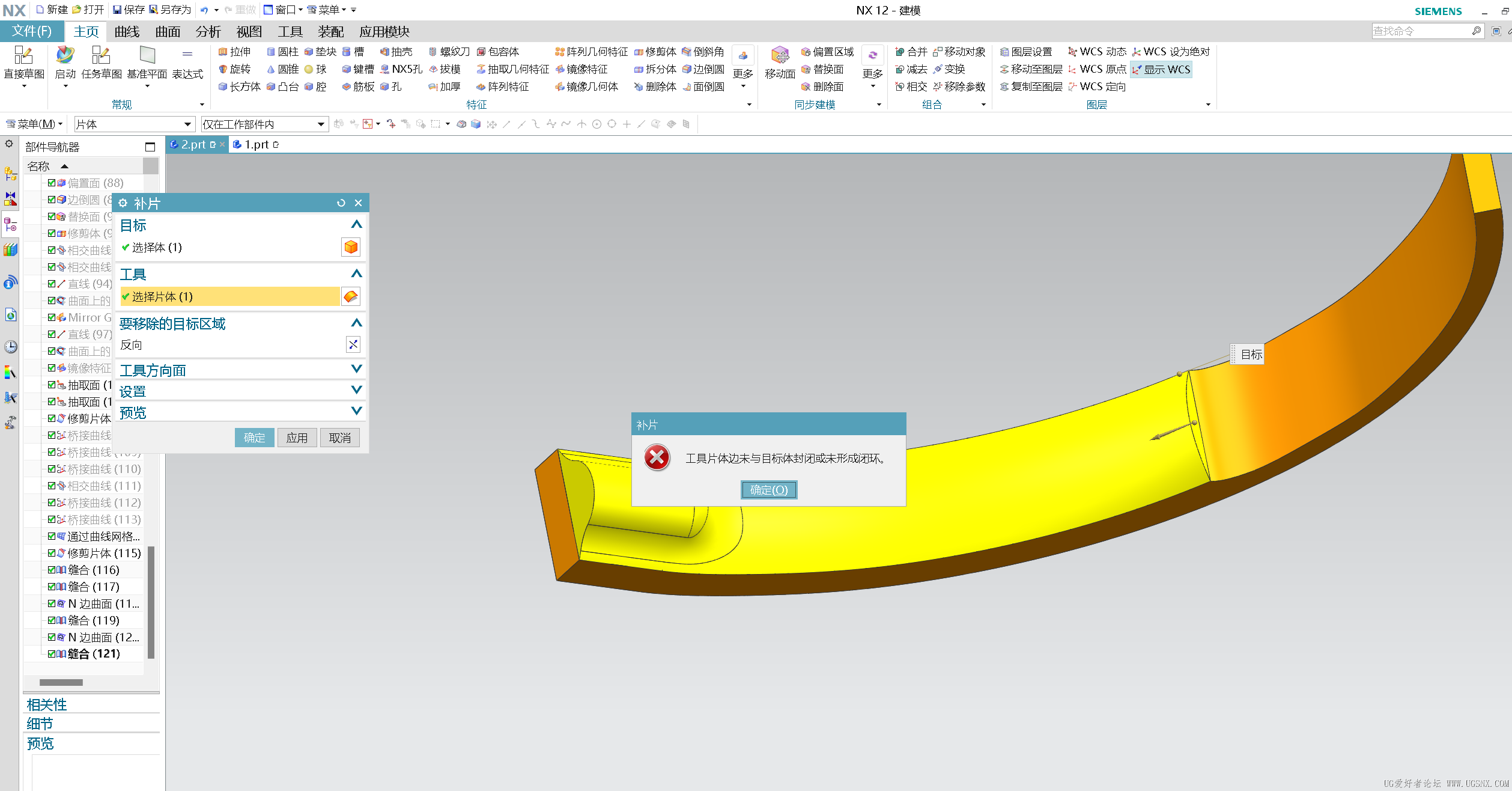Open the 片体 selection filter dropdown
Screen dimensions: 1512x791
187,124
